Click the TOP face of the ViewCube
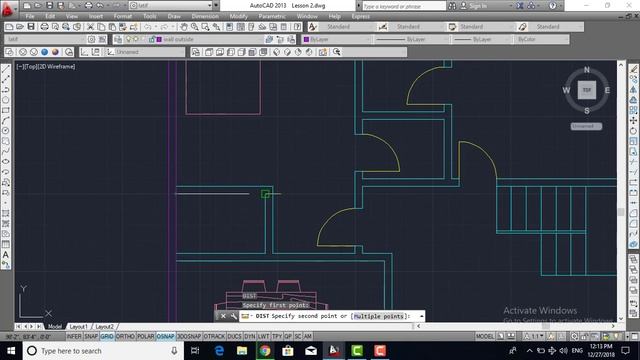Viewport: 640px width, 360px height. (x=587, y=90)
